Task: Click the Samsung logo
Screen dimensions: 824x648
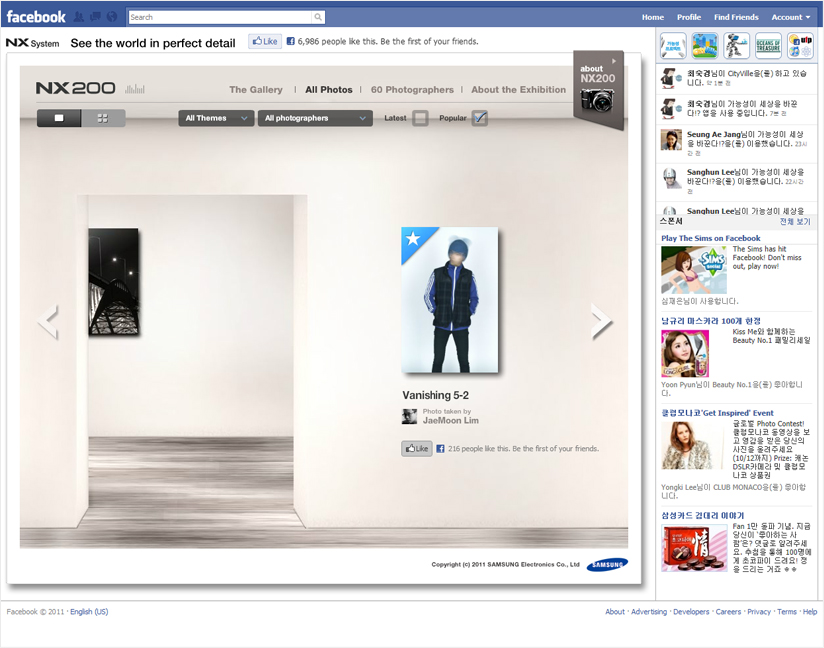Action: tap(607, 564)
